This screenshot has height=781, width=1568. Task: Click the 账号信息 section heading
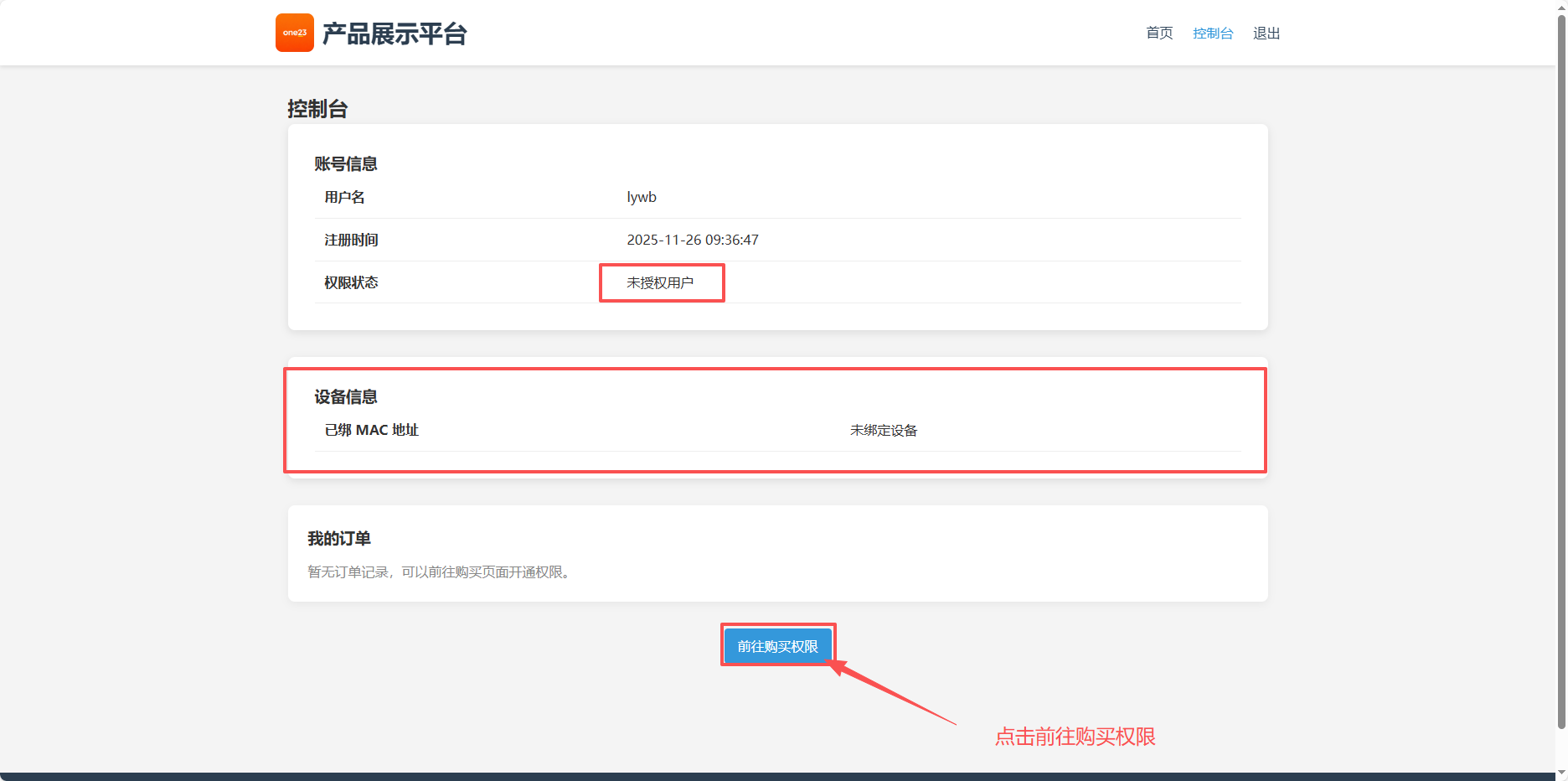point(346,164)
